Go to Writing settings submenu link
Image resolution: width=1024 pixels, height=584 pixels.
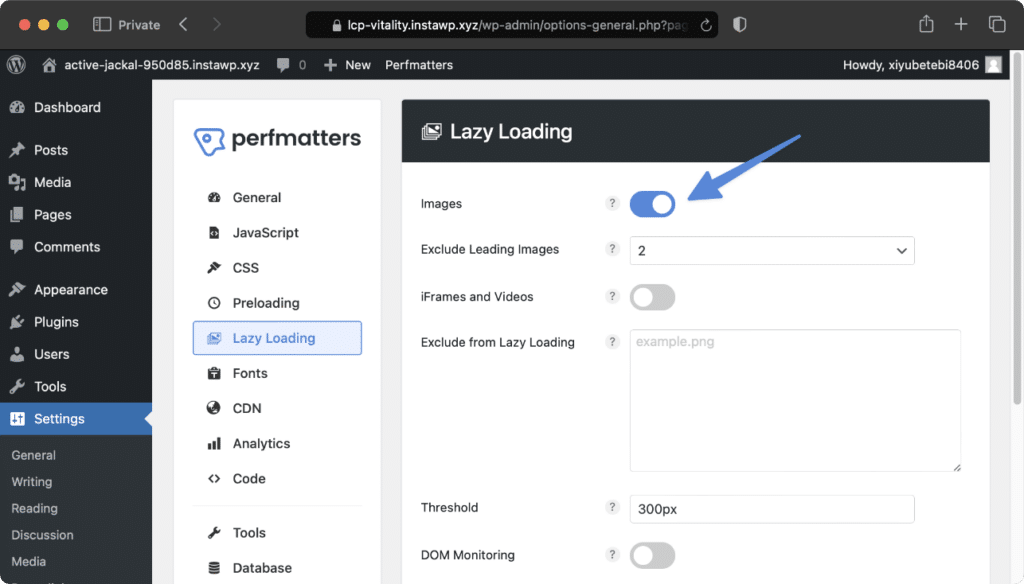point(31,481)
